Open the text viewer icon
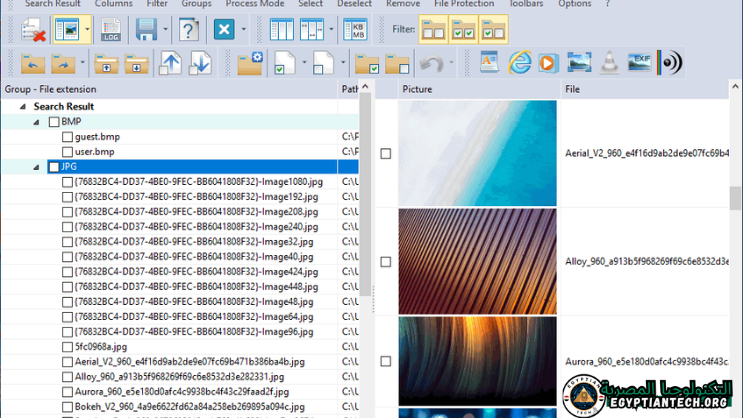 click(x=489, y=62)
